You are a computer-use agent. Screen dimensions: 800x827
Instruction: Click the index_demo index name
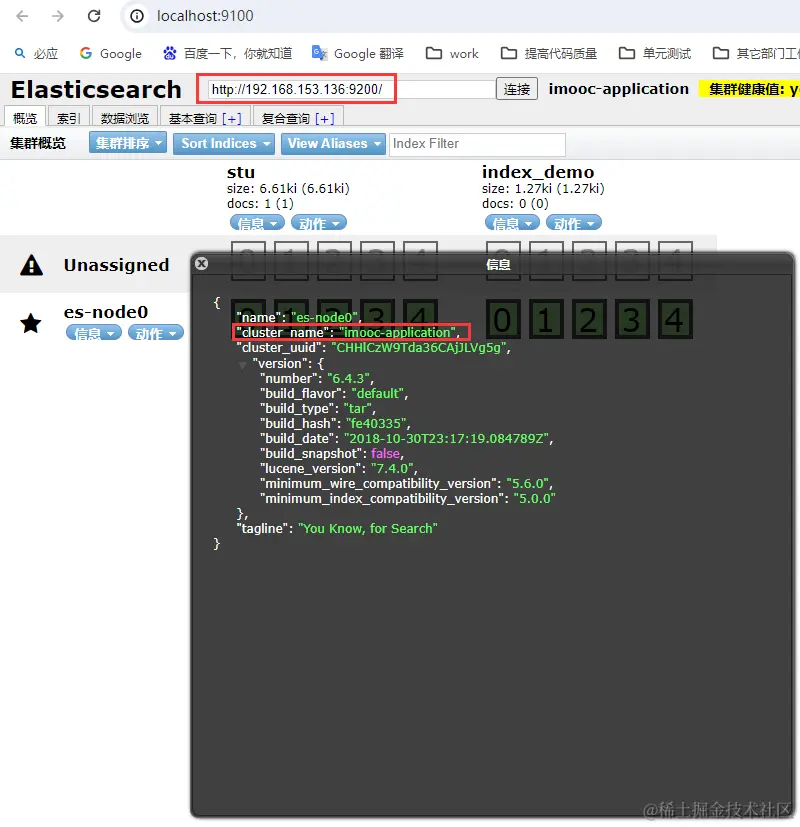(538, 172)
